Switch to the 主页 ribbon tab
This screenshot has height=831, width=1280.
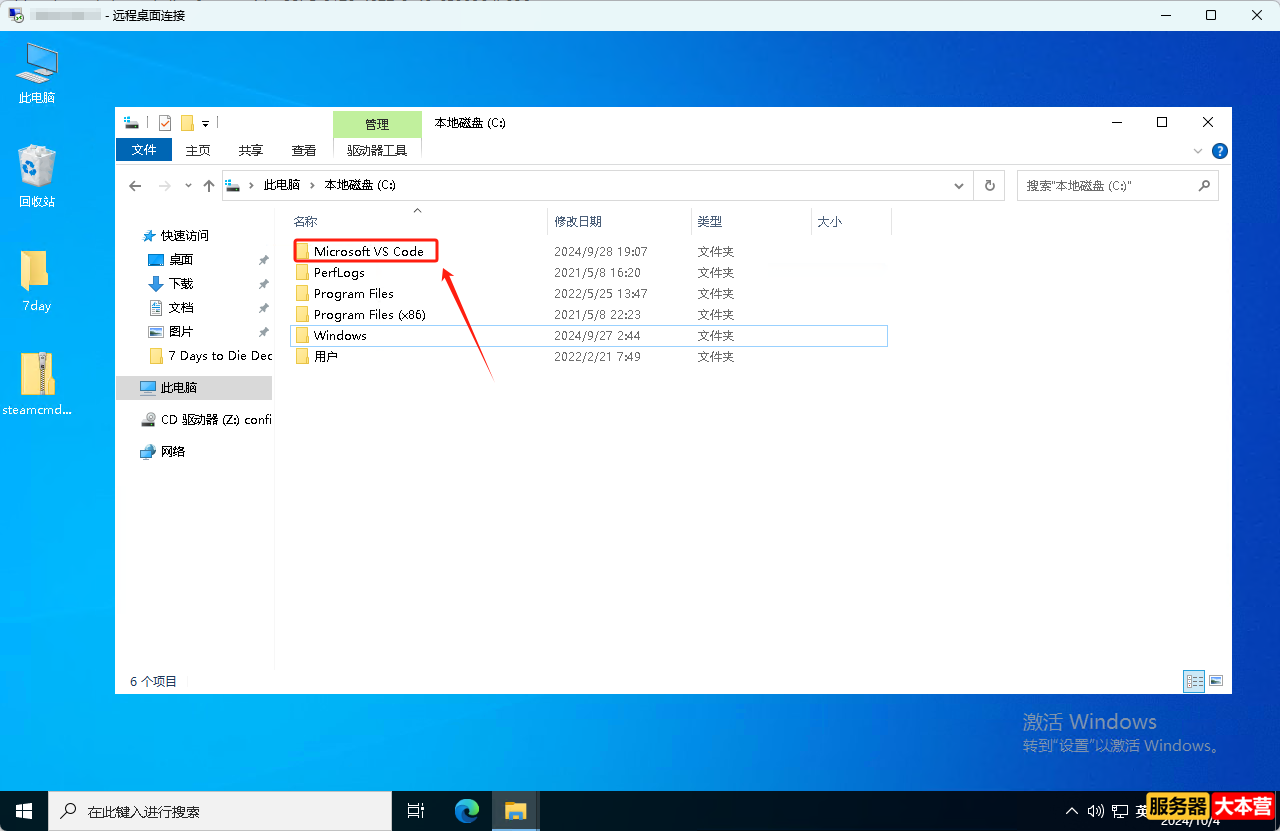(198, 150)
